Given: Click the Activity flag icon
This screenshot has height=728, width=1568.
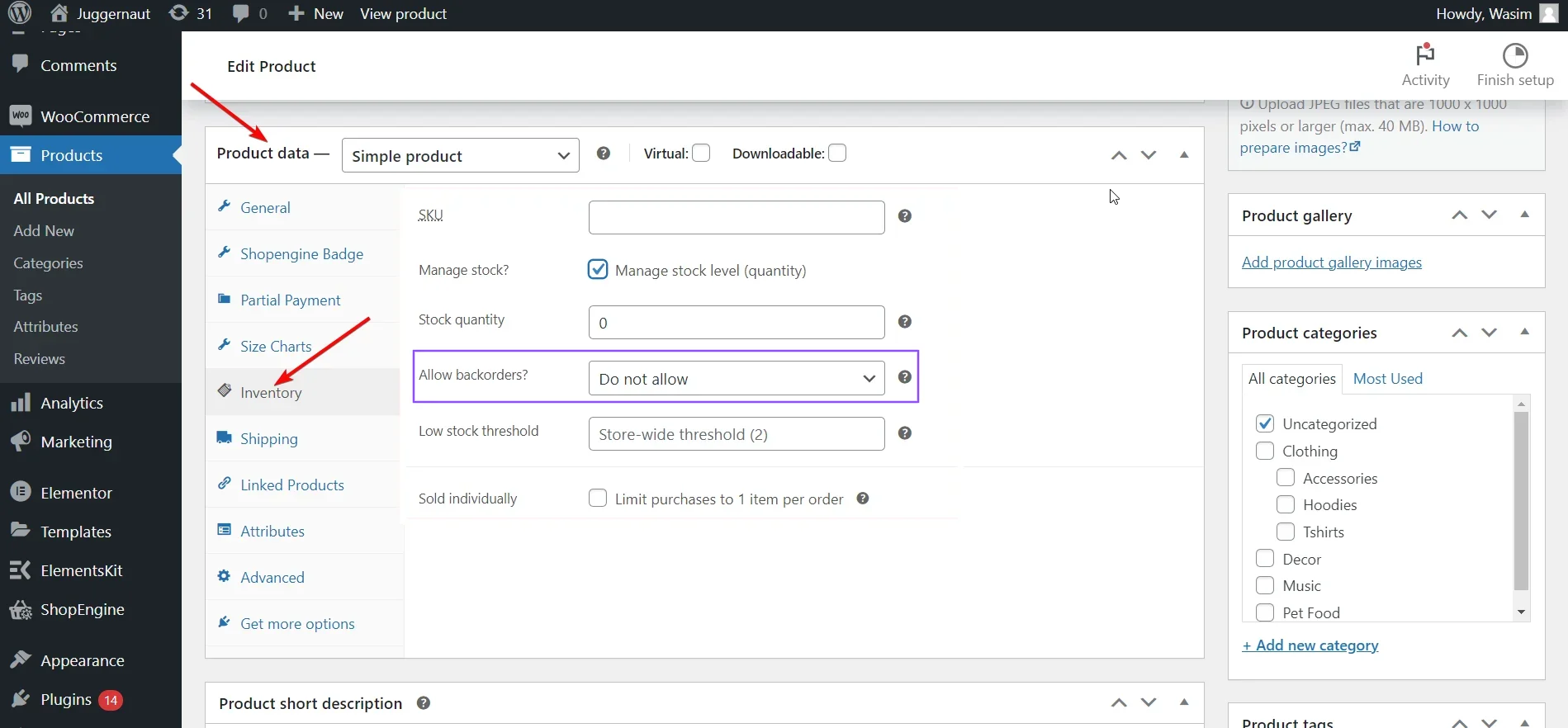Looking at the screenshot, I should (x=1425, y=55).
